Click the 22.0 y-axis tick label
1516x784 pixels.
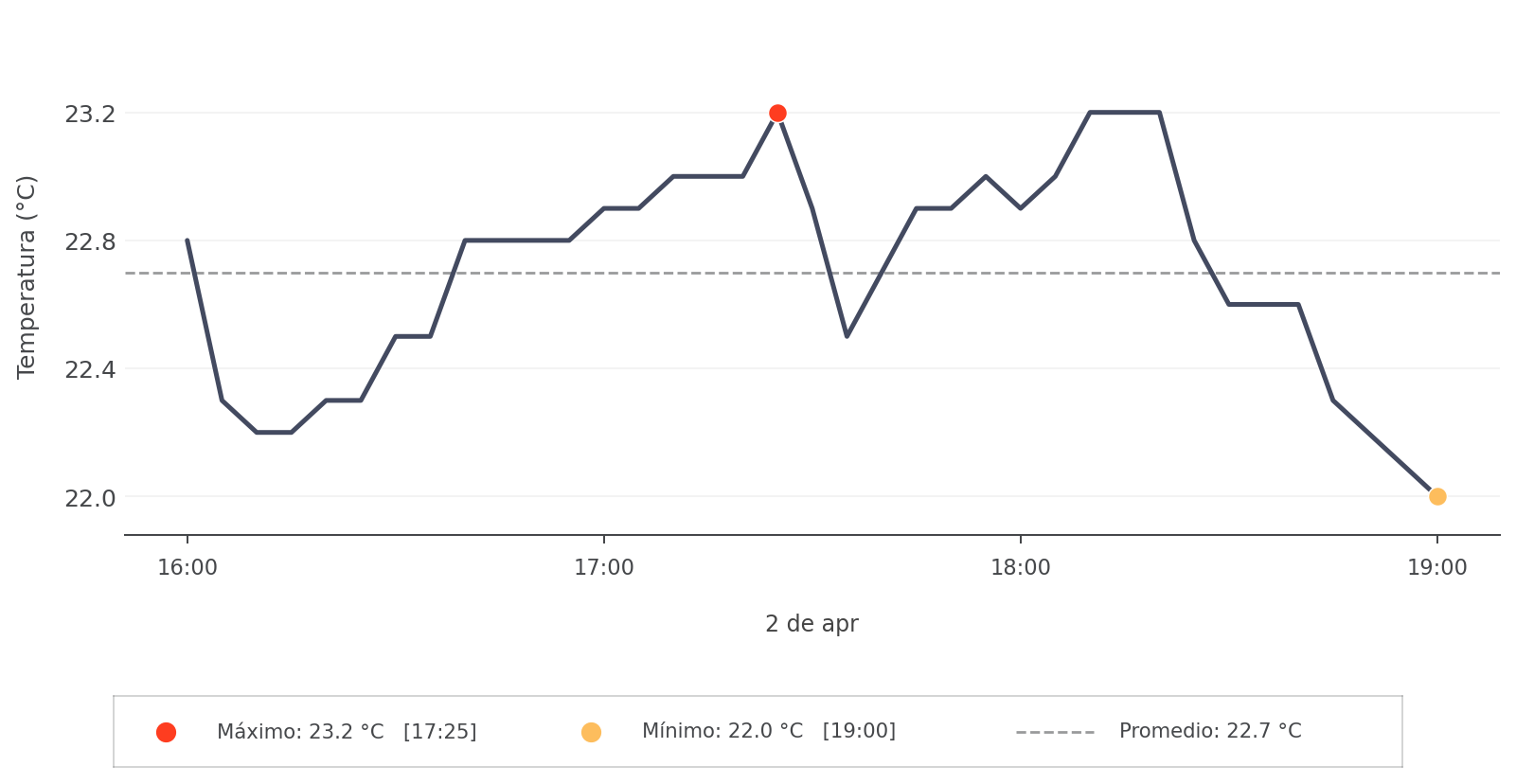click(90, 498)
